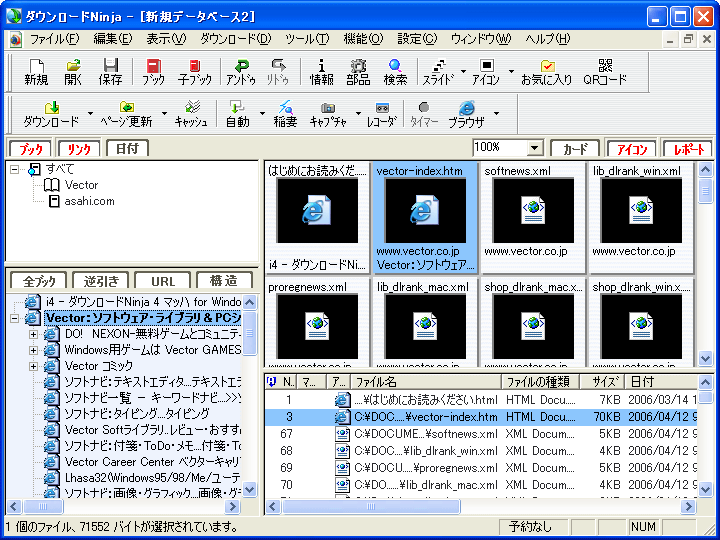
Task: Click the 検索 (Search) magnifier icon
Action: [395, 72]
